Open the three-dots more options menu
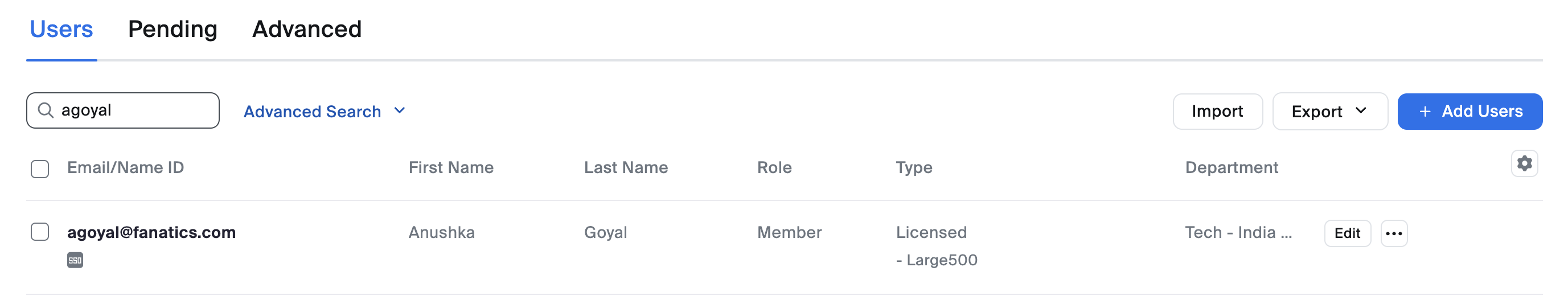 coord(1393,233)
